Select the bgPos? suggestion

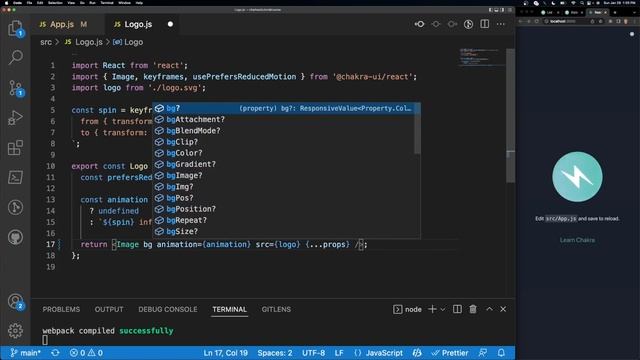pos(283,198)
